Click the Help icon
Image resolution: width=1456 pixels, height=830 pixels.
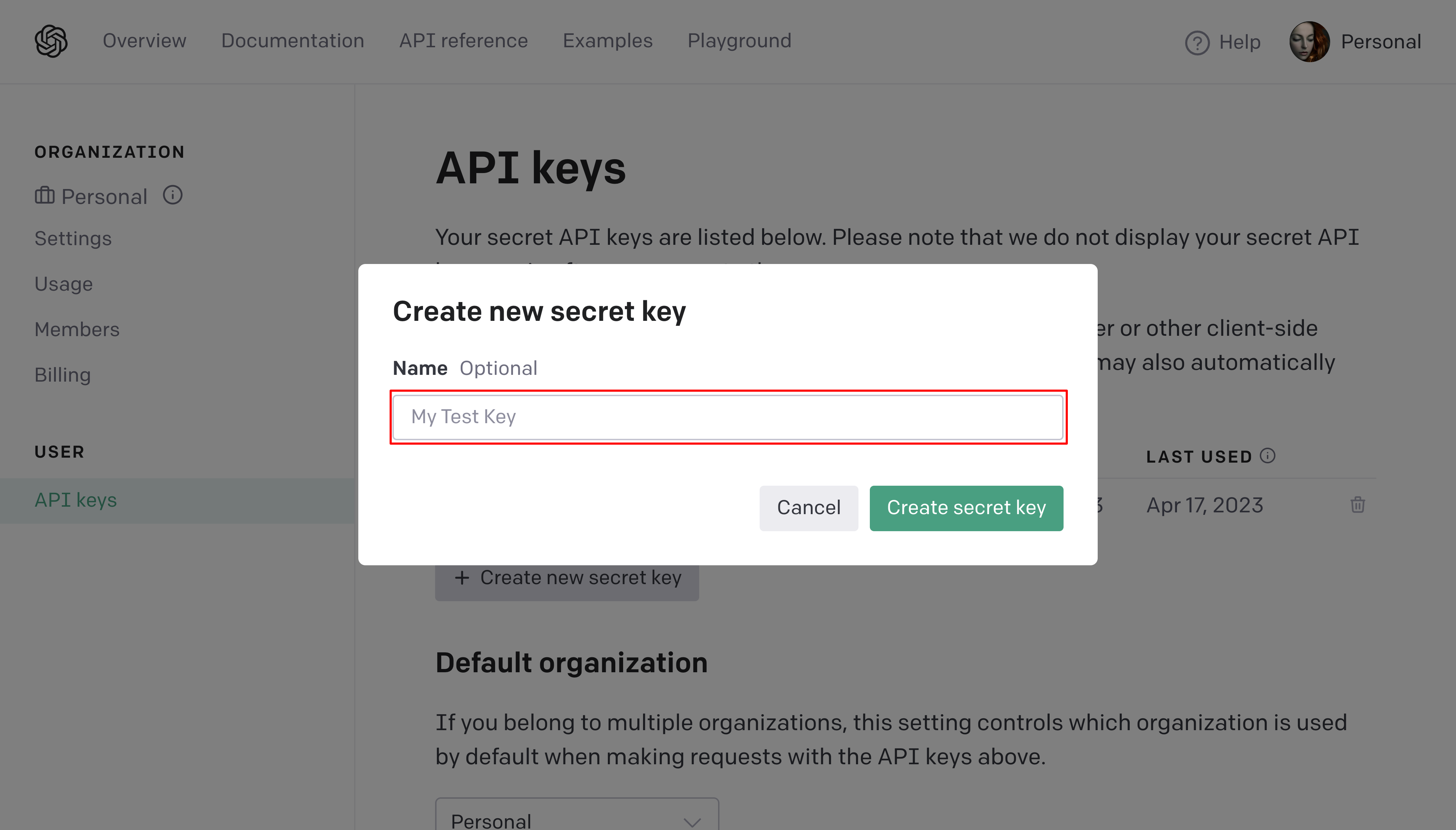pos(1196,41)
